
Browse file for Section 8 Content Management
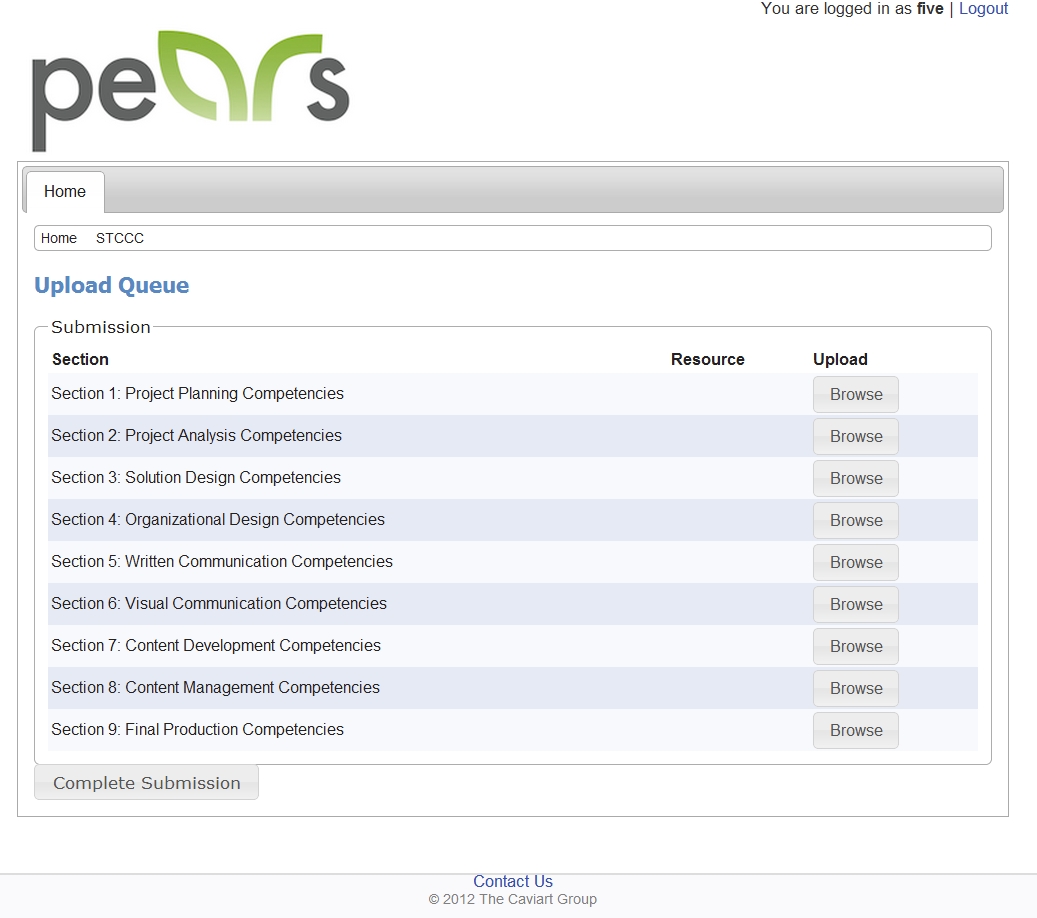point(855,688)
